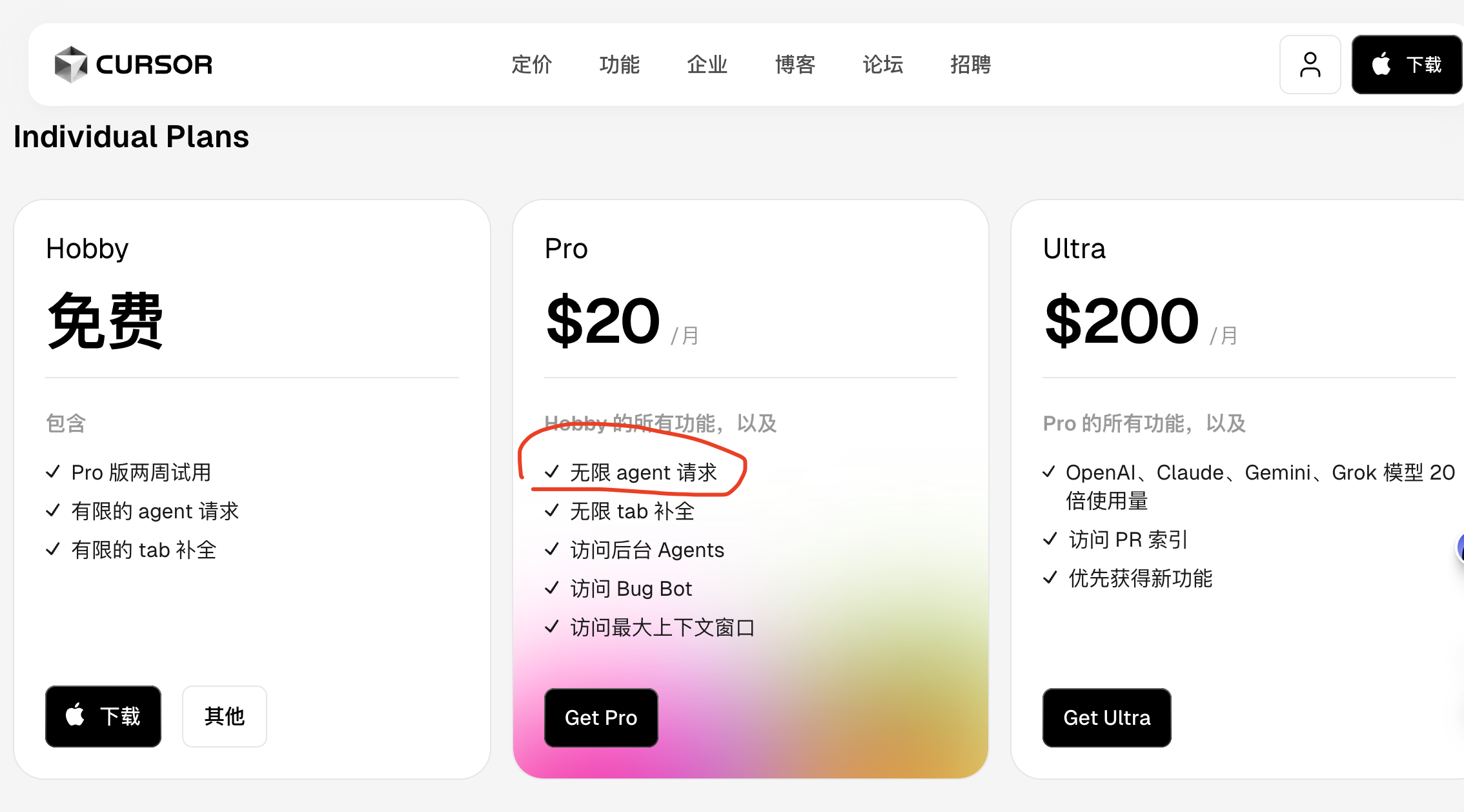This screenshot has width=1464, height=812.
Task: Open the 功能 features menu item
Action: coord(619,65)
